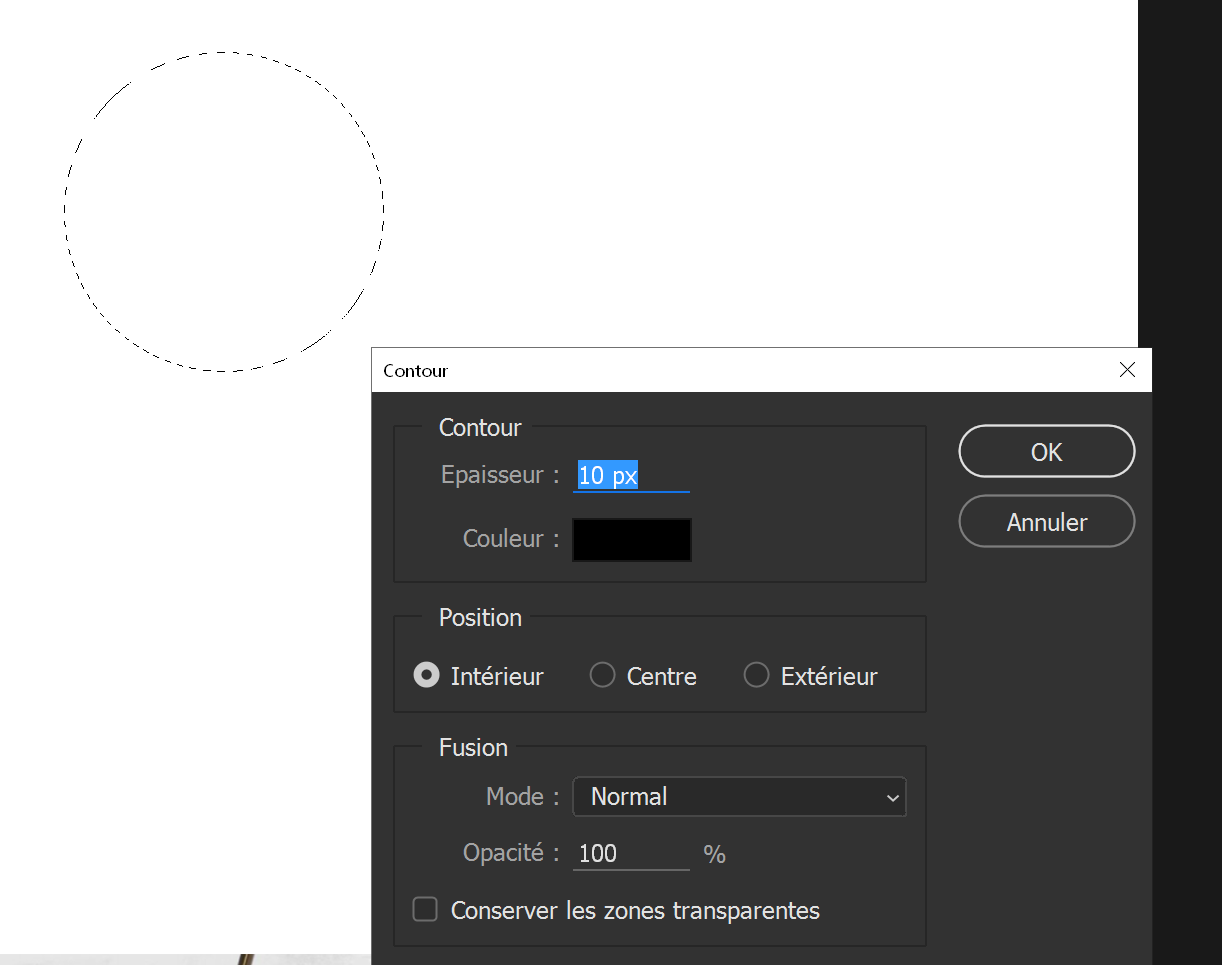Click the chevron on the Normal mode selector
This screenshot has width=1222, height=965.
point(890,797)
